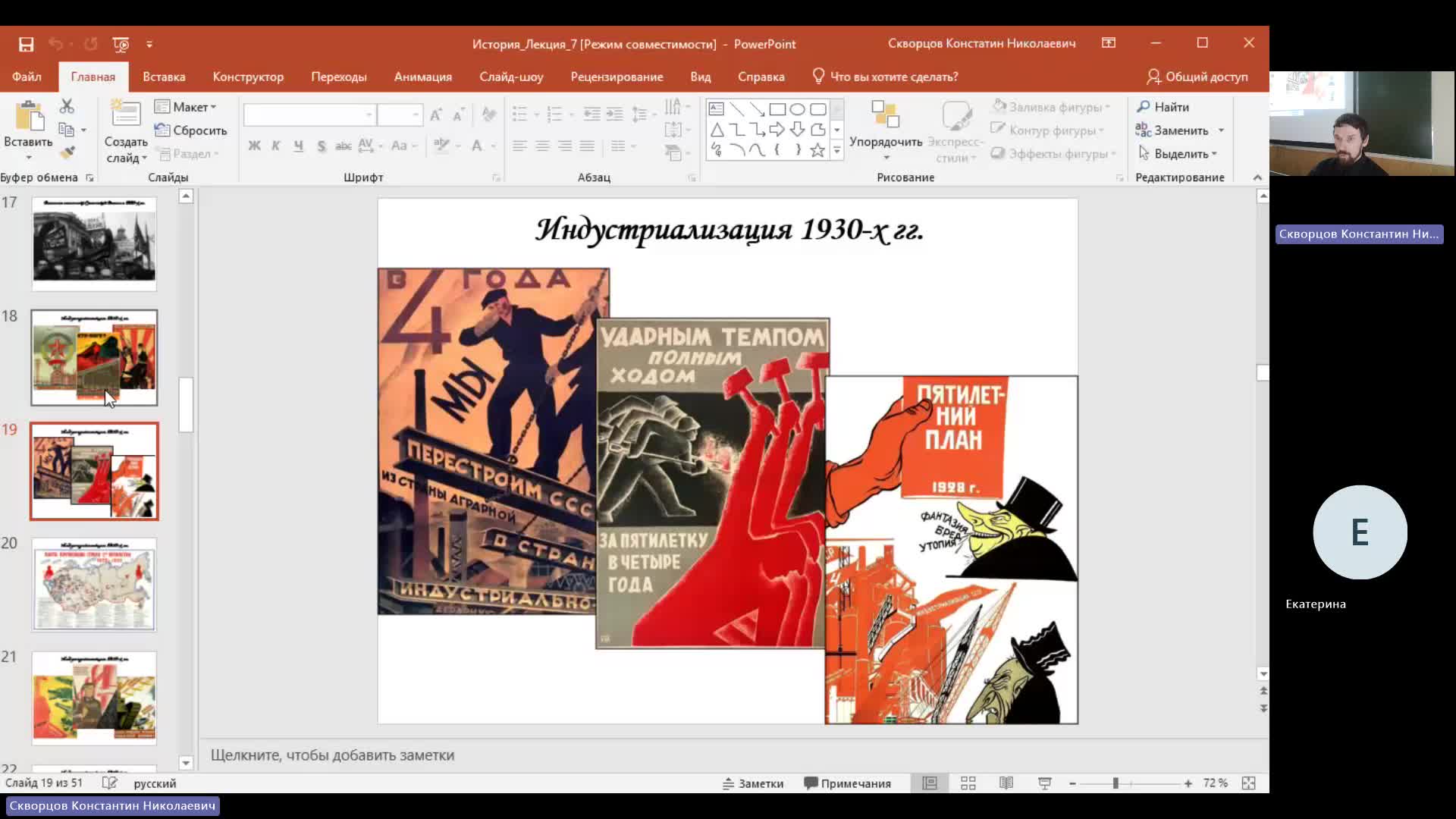Click the Найти find button
Image resolution: width=1456 pixels, height=819 pixels.
pos(1163,107)
